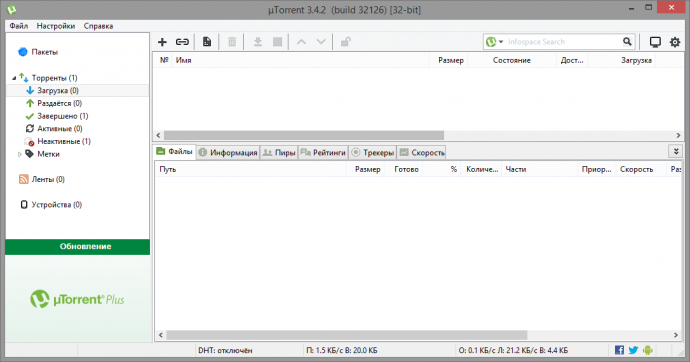690x362 pixels.
Task: Switch to the Рейтинги tab
Action: tap(323, 152)
